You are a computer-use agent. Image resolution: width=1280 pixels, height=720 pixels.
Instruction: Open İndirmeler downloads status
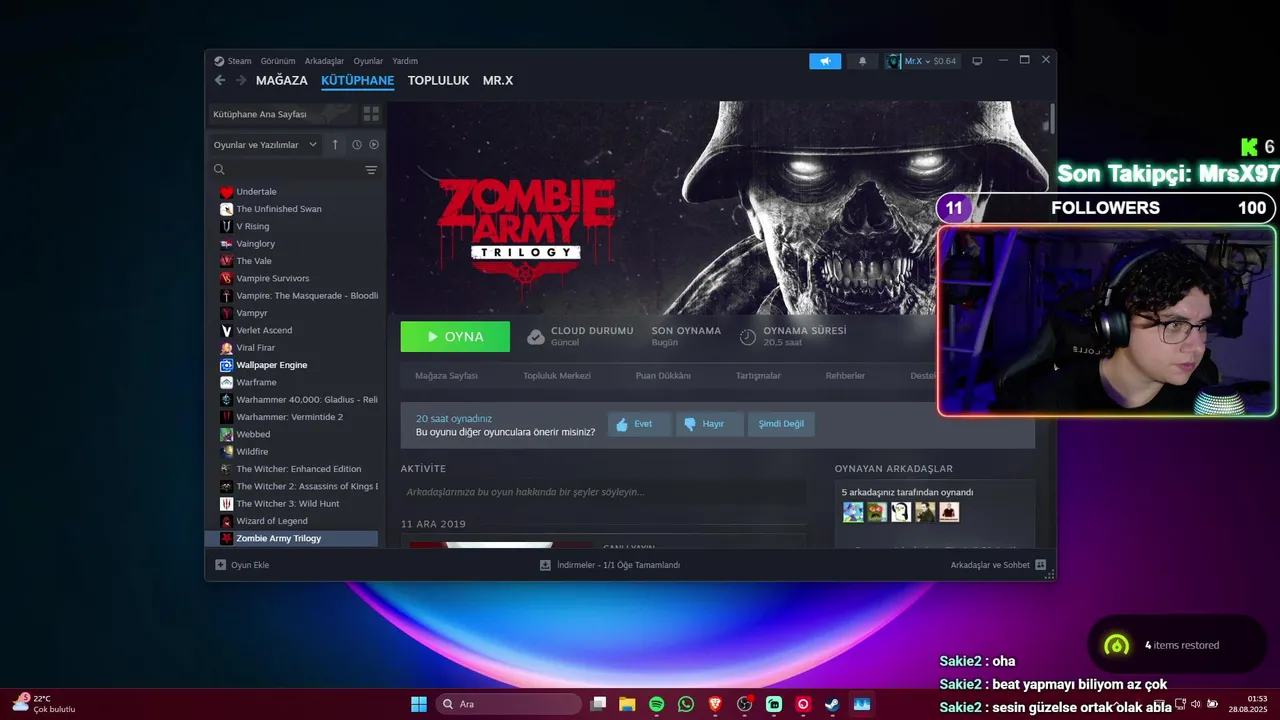coord(610,565)
